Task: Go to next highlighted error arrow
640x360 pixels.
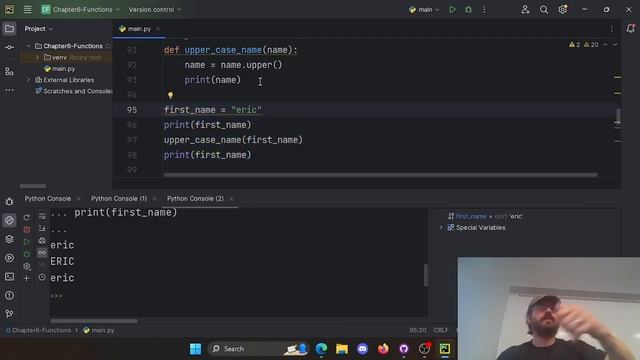Action: pyautogui.click(x=615, y=44)
